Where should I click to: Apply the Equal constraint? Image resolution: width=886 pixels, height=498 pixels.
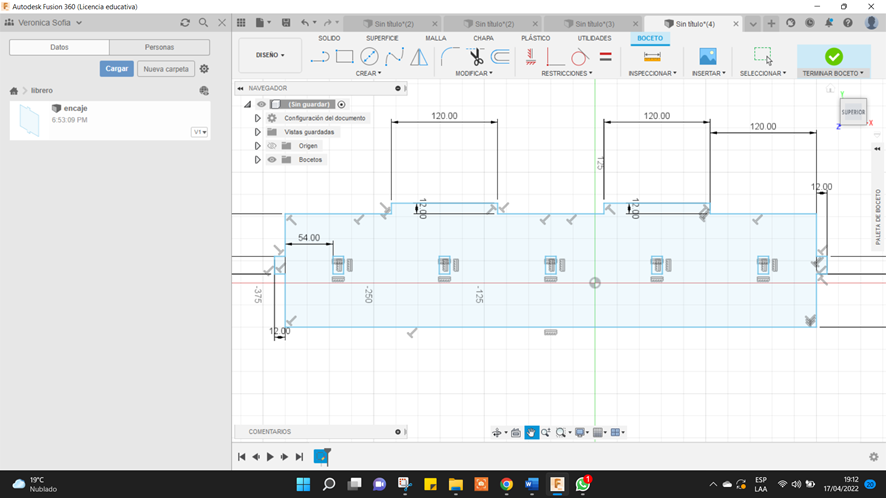(x=605, y=57)
